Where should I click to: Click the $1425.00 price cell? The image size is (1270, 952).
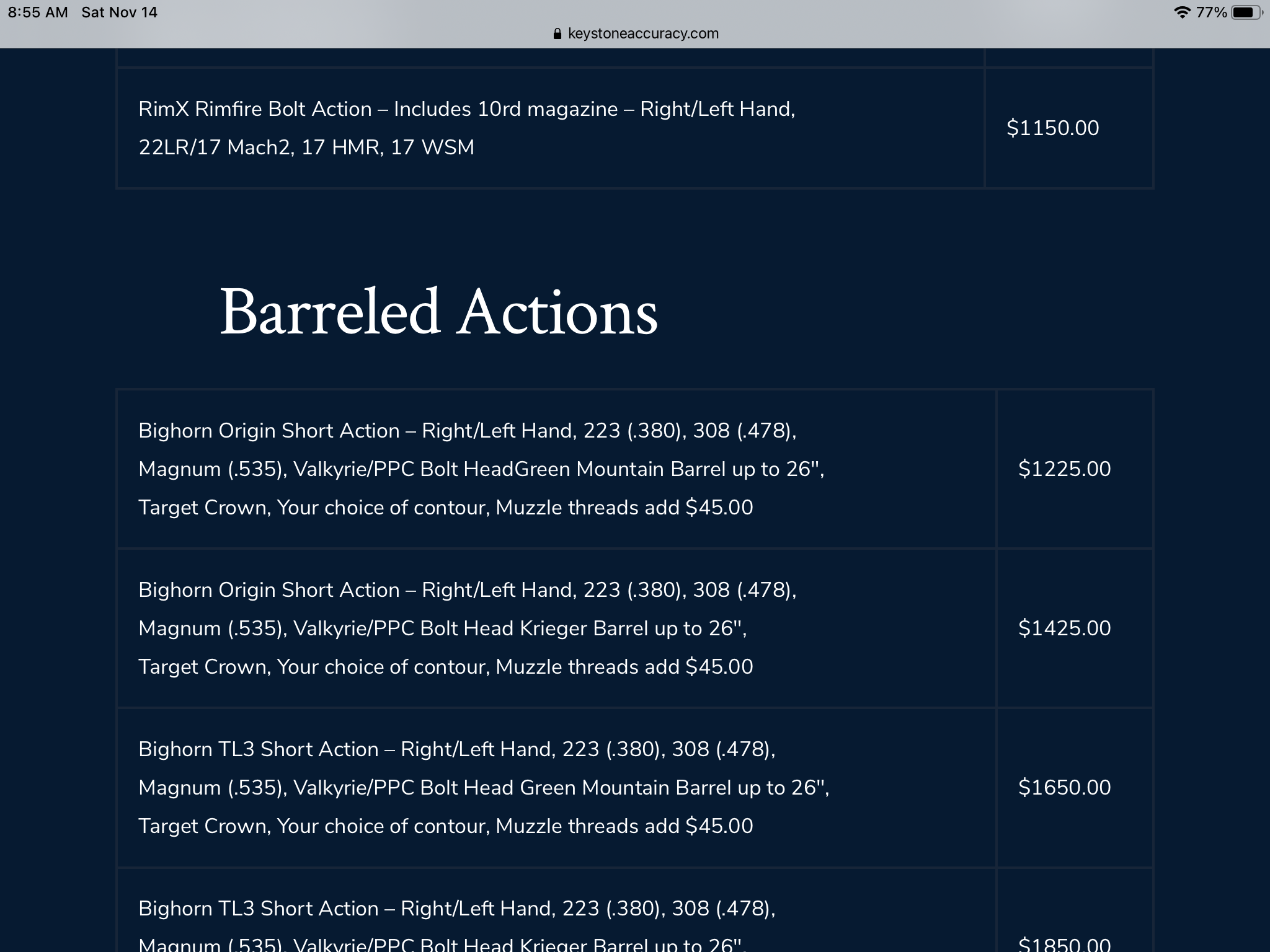tap(1064, 628)
